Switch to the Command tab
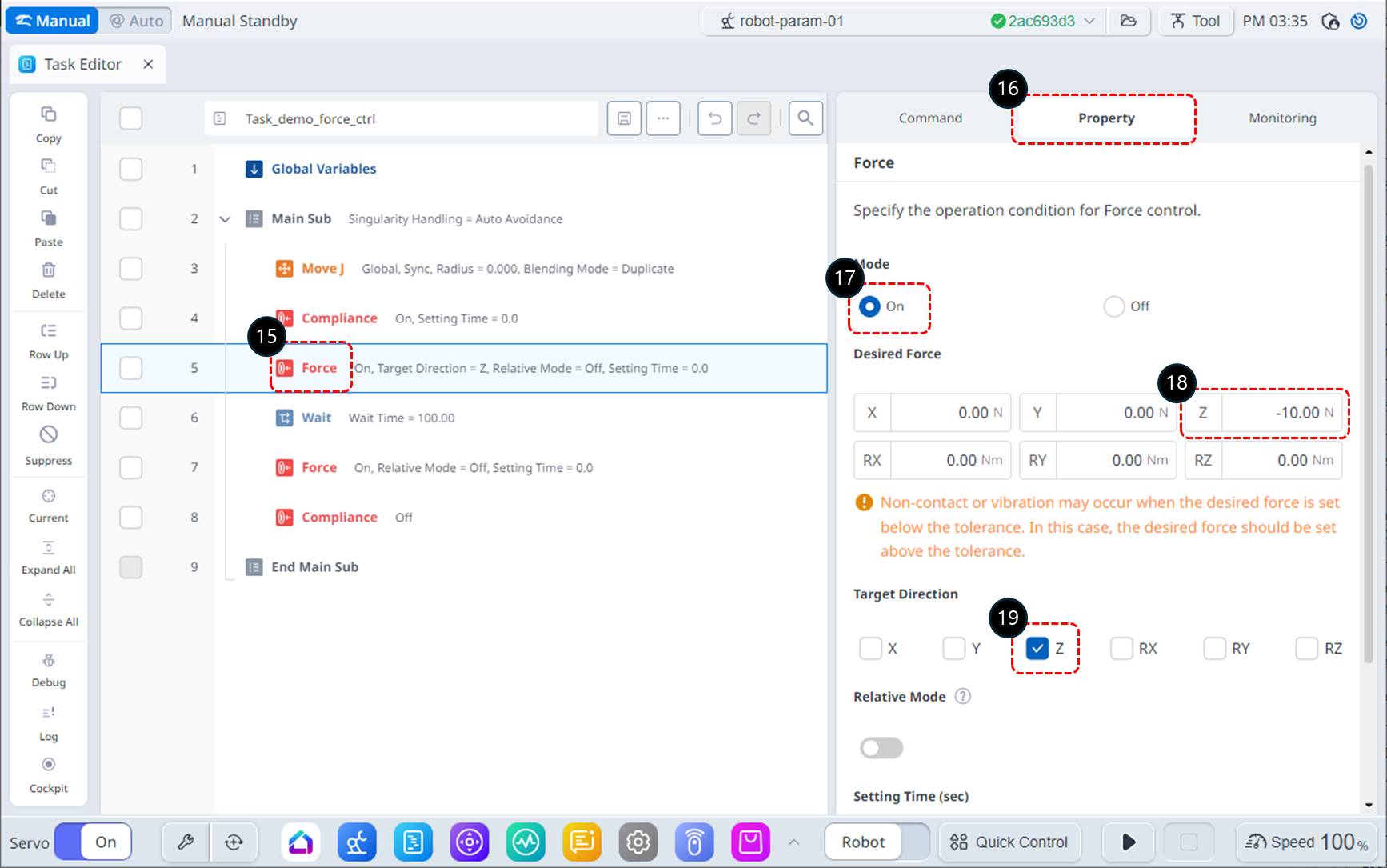Viewport: 1387px width, 868px height. coord(929,118)
